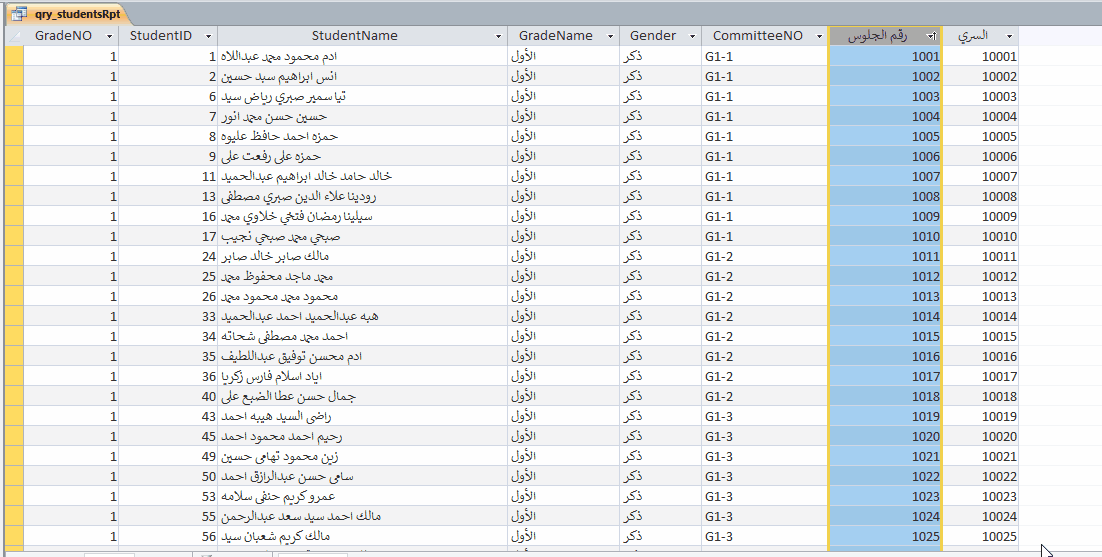
Task: Open CommitteeNO column dropdown arrow
Action: click(x=819, y=36)
